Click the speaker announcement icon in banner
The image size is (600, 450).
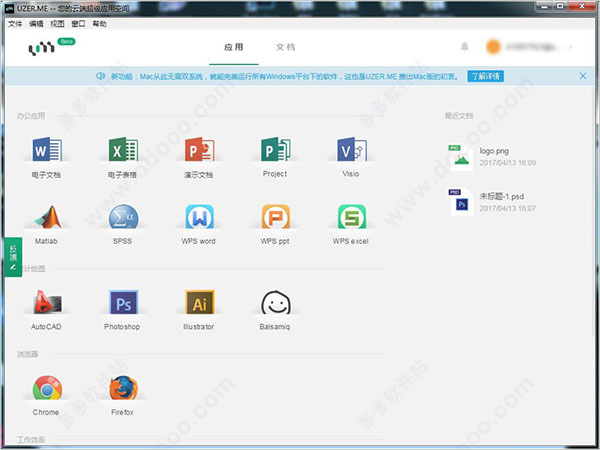click(100, 76)
